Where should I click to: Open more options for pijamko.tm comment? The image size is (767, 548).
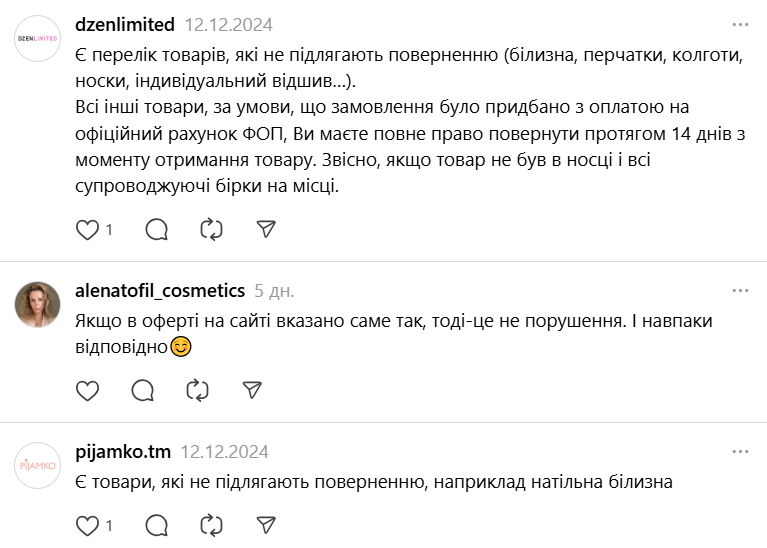(x=740, y=451)
